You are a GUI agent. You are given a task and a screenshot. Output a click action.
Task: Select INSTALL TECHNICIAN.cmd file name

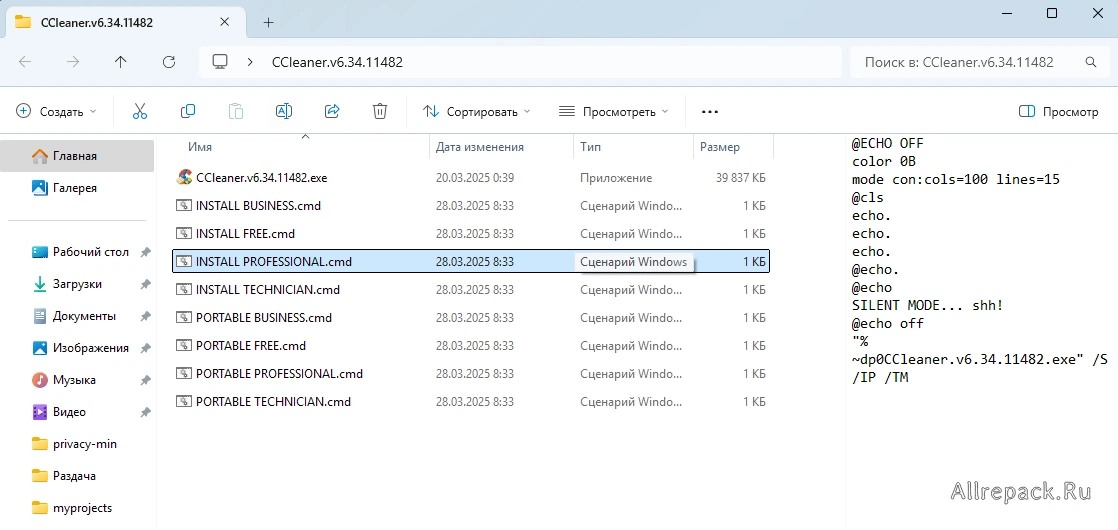pyautogui.click(x=267, y=290)
